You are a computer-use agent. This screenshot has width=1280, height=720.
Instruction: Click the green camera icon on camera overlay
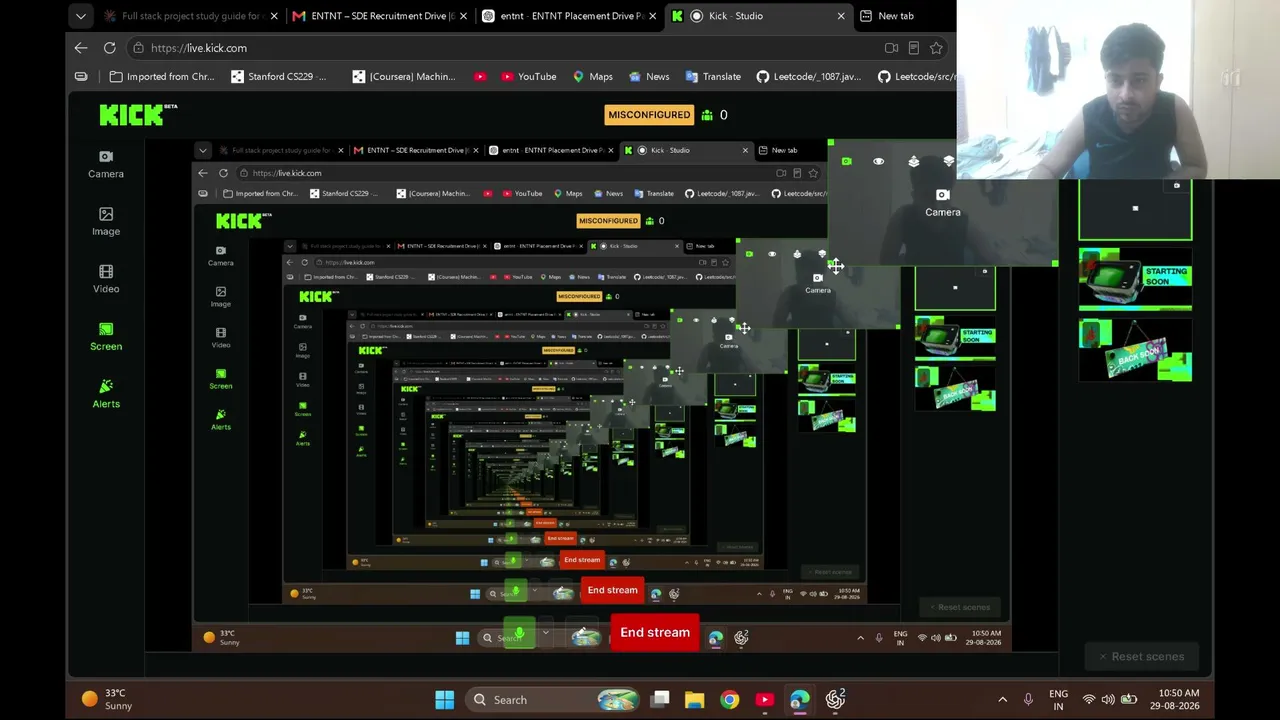846,161
